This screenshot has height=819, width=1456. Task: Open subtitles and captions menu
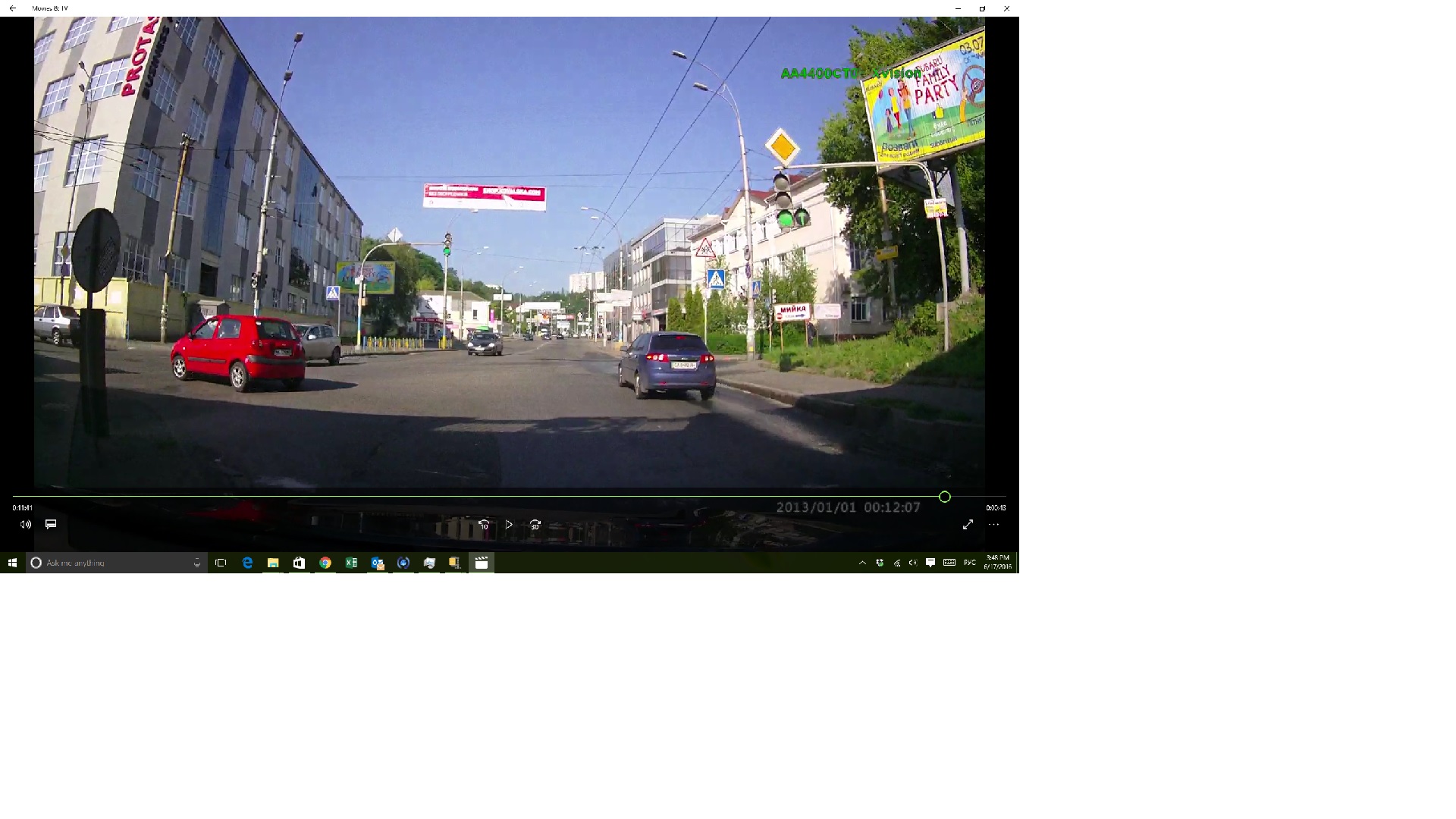(x=51, y=524)
